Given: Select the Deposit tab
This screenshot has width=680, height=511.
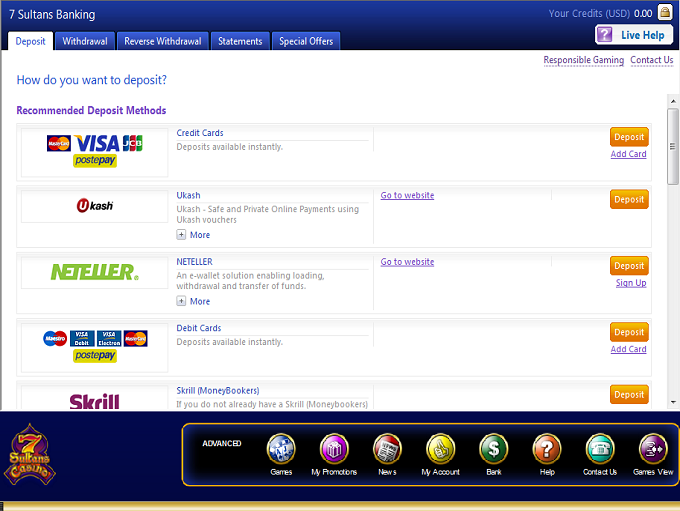Looking at the screenshot, I should click(x=30, y=41).
